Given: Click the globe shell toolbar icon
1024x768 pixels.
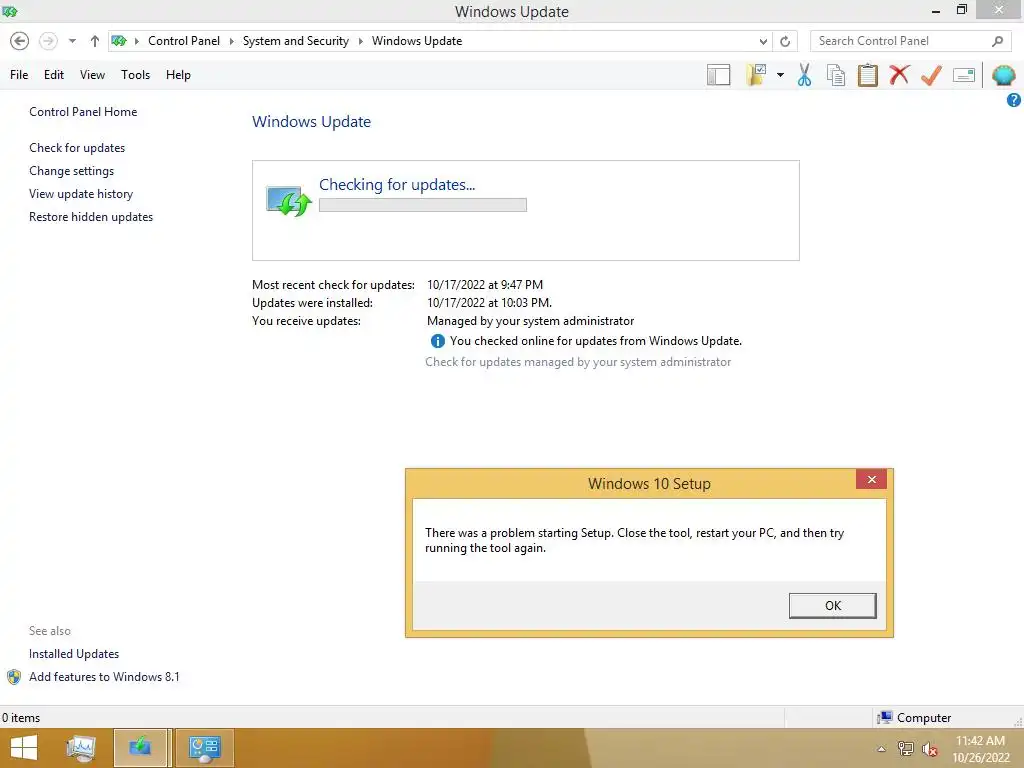Looking at the screenshot, I should (x=1003, y=75).
